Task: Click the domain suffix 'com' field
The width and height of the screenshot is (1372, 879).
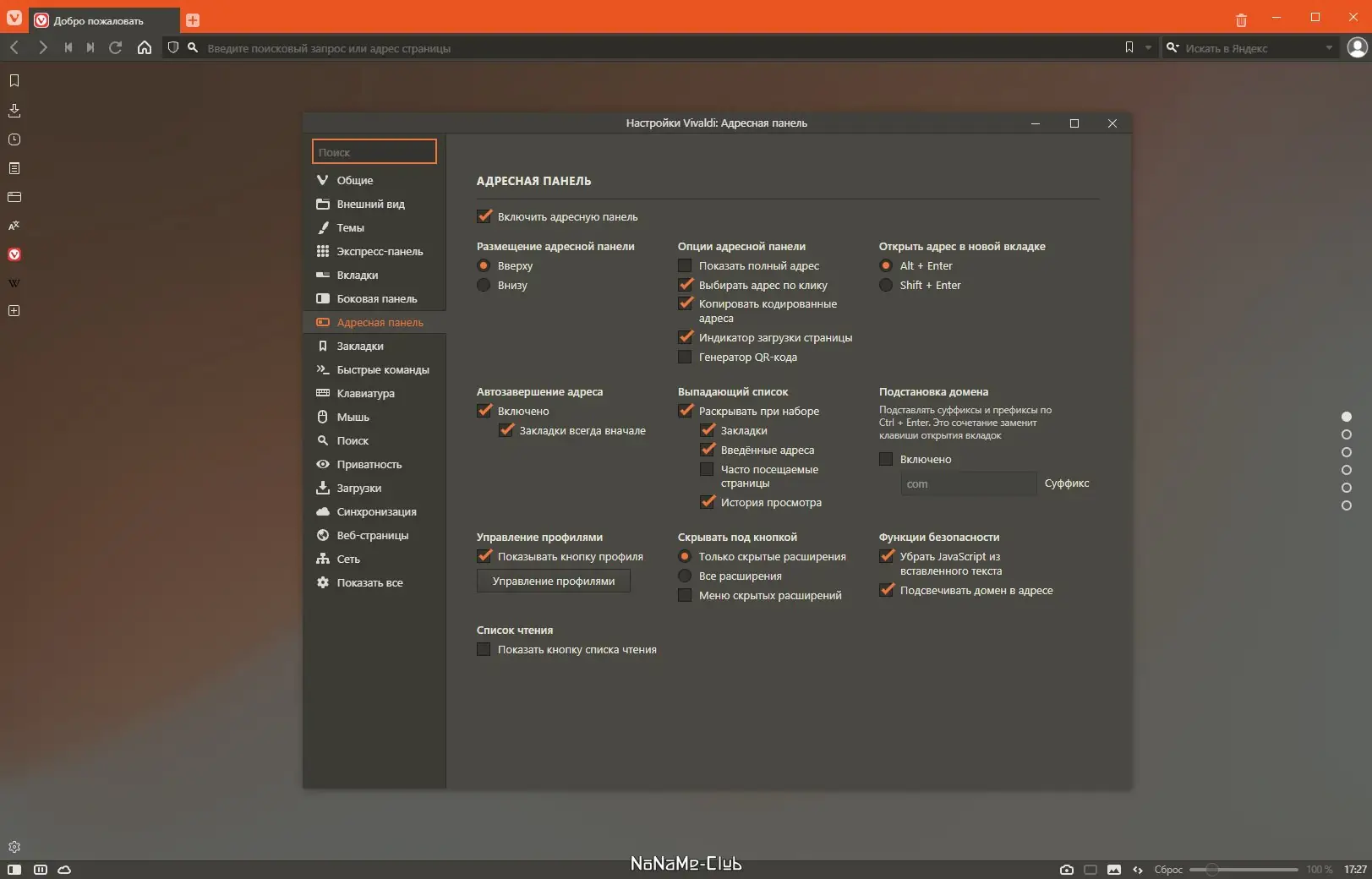Action: click(x=969, y=483)
